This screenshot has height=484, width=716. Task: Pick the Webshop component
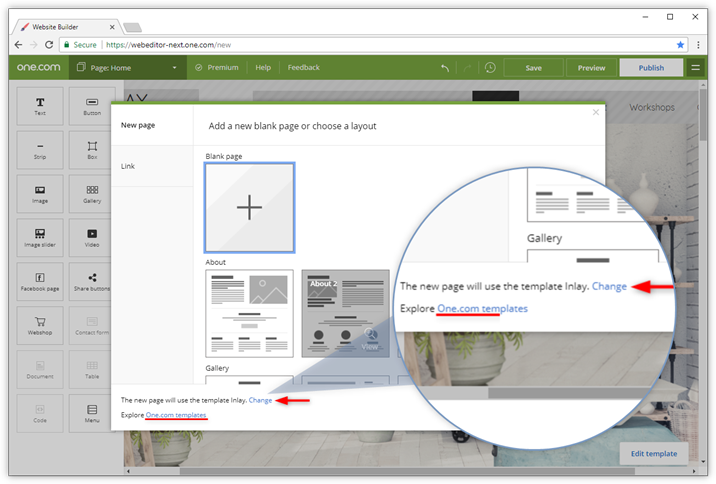click(40, 325)
